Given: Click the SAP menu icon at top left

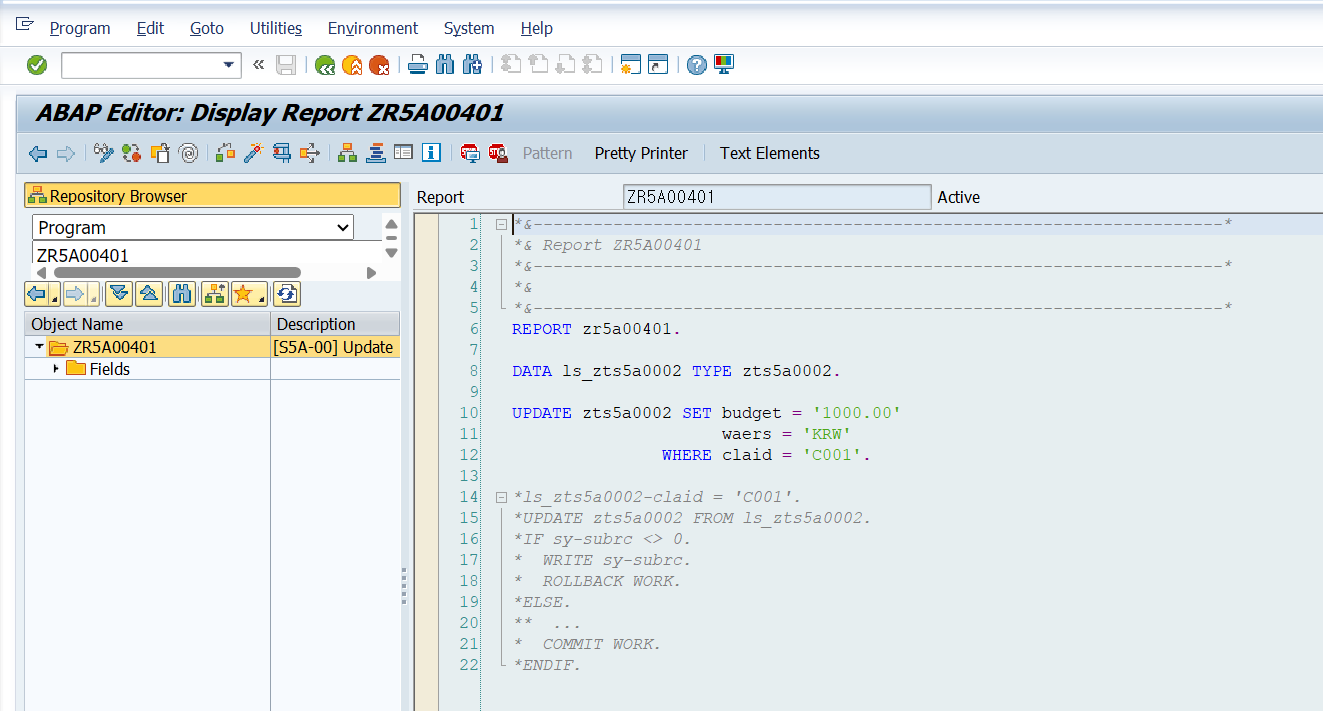Looking at the screenshot, I should click(25, 24).
